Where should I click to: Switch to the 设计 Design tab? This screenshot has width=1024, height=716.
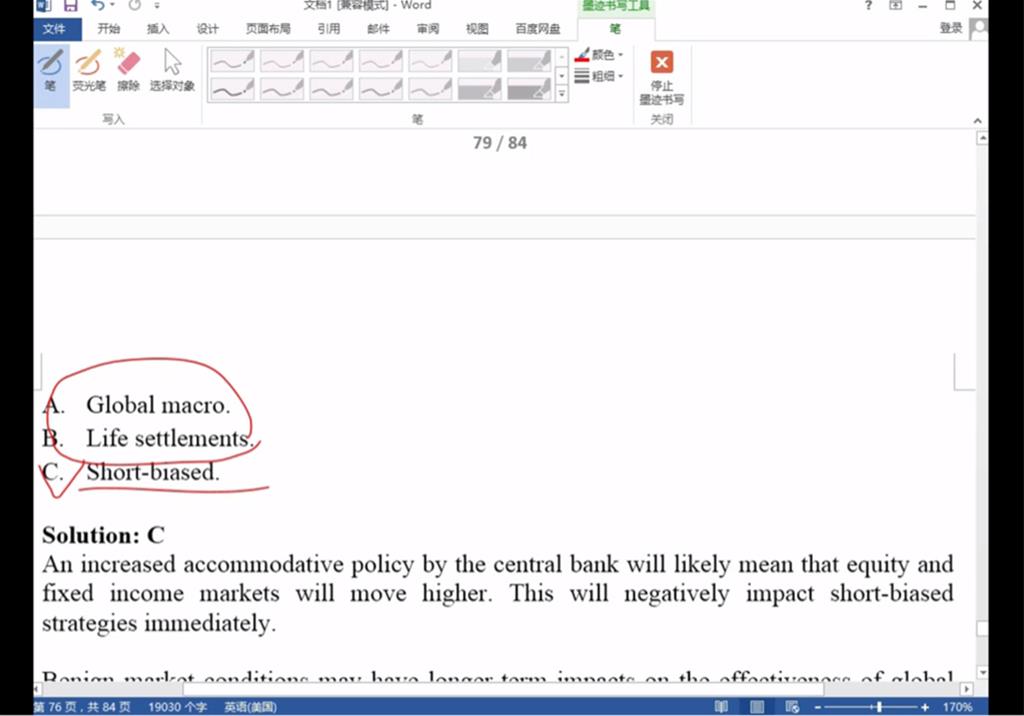(208, 29)
